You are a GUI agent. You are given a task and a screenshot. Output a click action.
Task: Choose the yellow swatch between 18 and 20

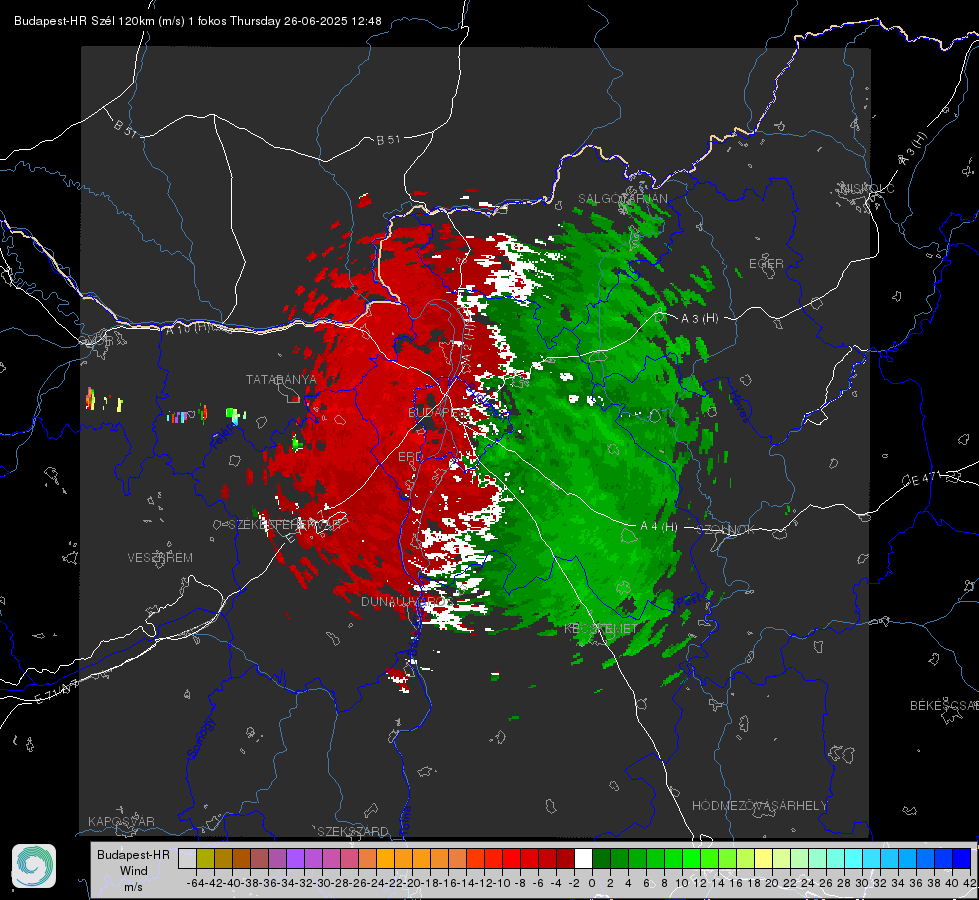pyautogui.click(x=763, y=859)
